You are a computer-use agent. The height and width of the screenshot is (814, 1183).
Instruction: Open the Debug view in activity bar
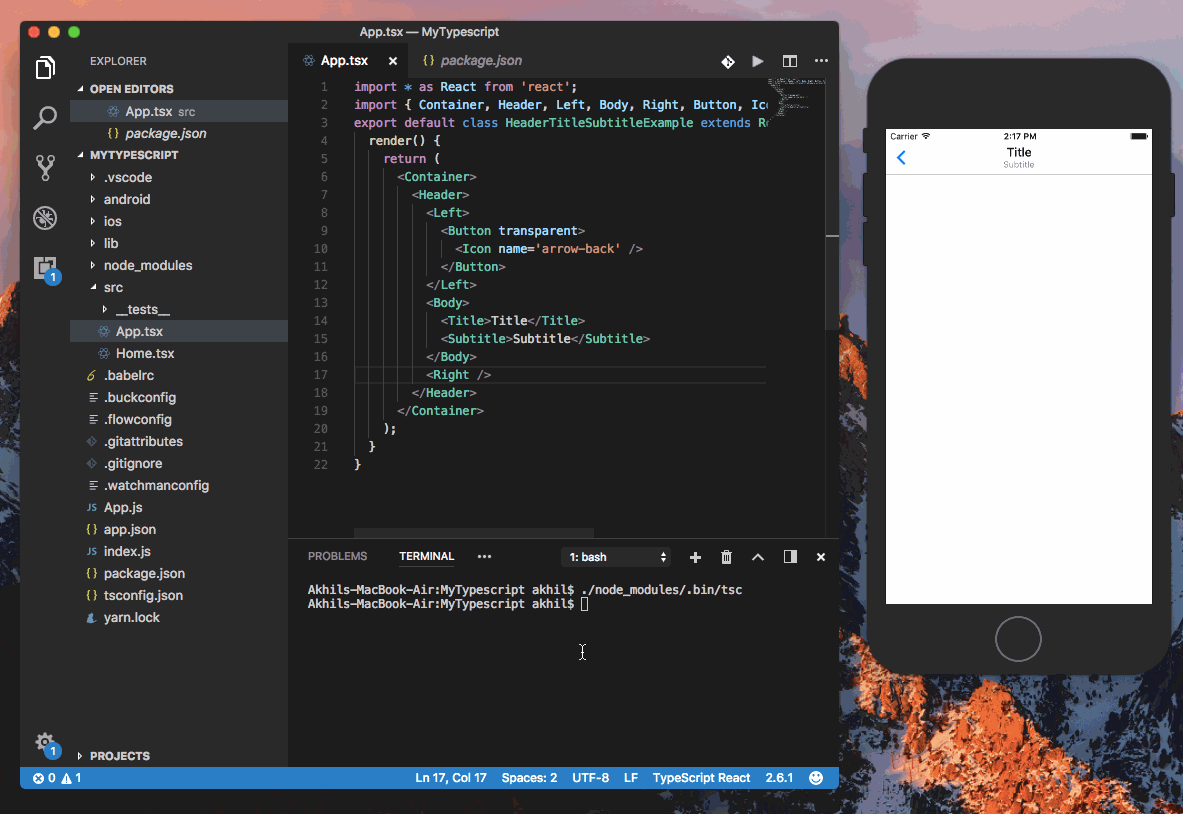coord(45,217)
